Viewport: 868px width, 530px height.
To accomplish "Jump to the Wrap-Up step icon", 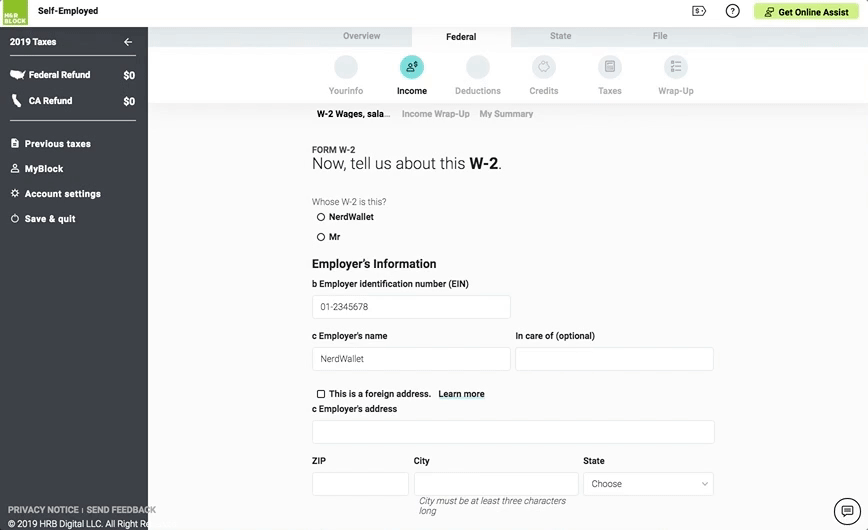I will [675, 67].
